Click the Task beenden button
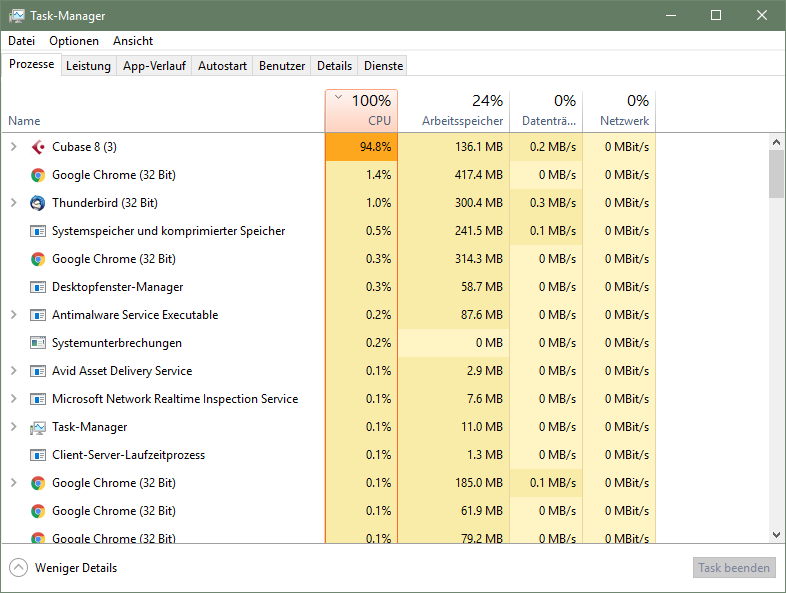 [734, 568]
